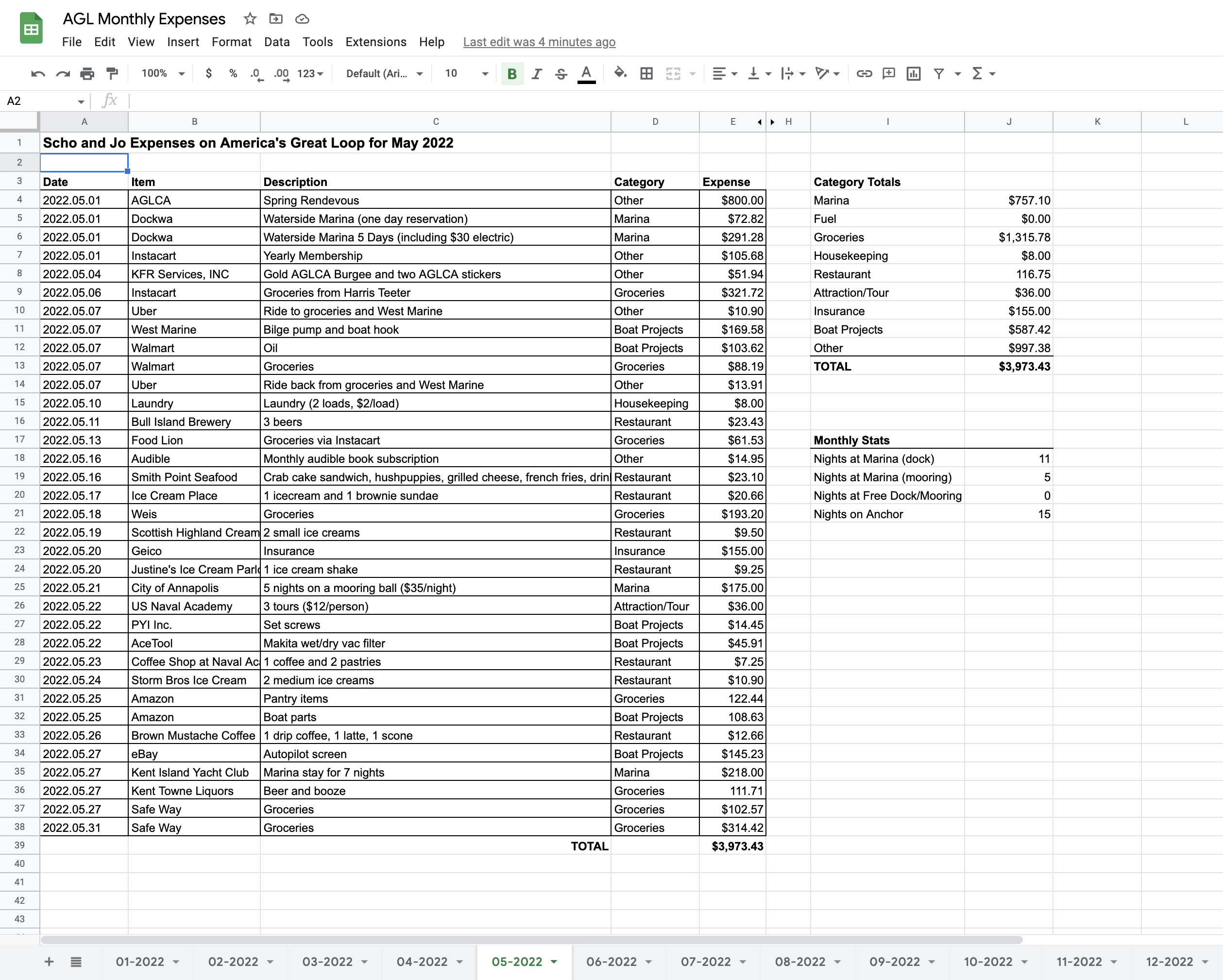Click the print icon
Image resolution: width=1223 pixels, height=980 pixels.
tap(87, 74)
